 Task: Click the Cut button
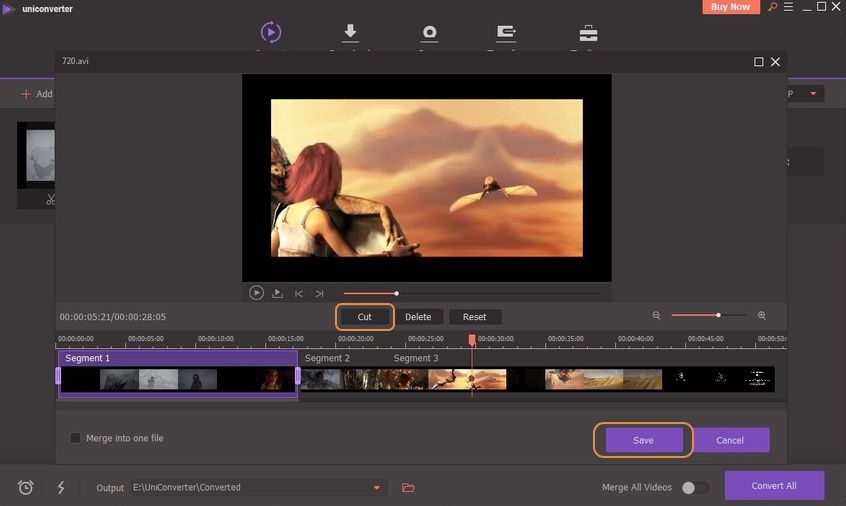pyautogui.click(x=365, y=317)
